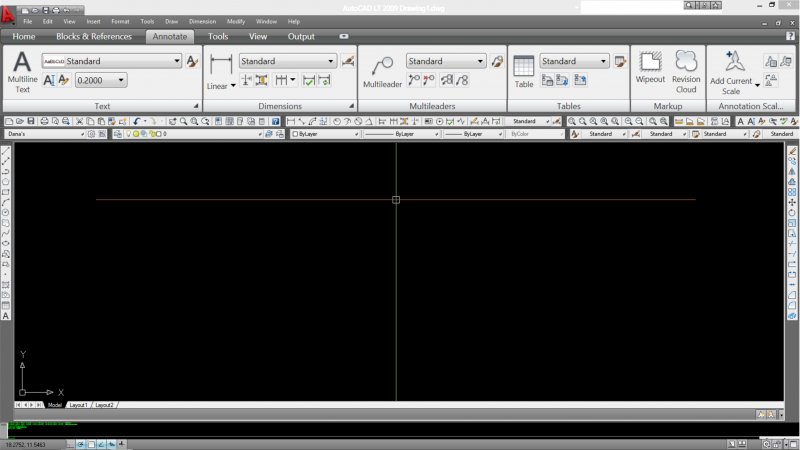Click the first-layout navigation arrow
This screenshot has width=800, height=450.
tap(18, 405)
